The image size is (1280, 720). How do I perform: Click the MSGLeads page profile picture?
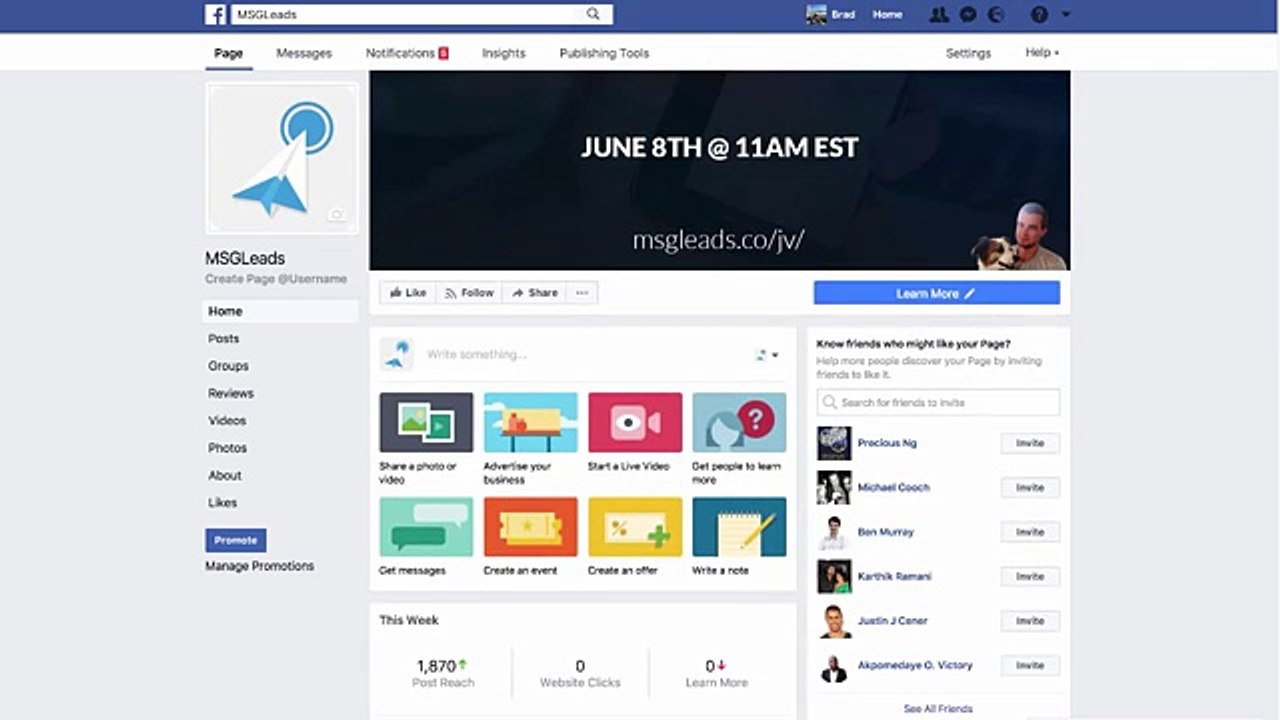(x=282, y=158)
